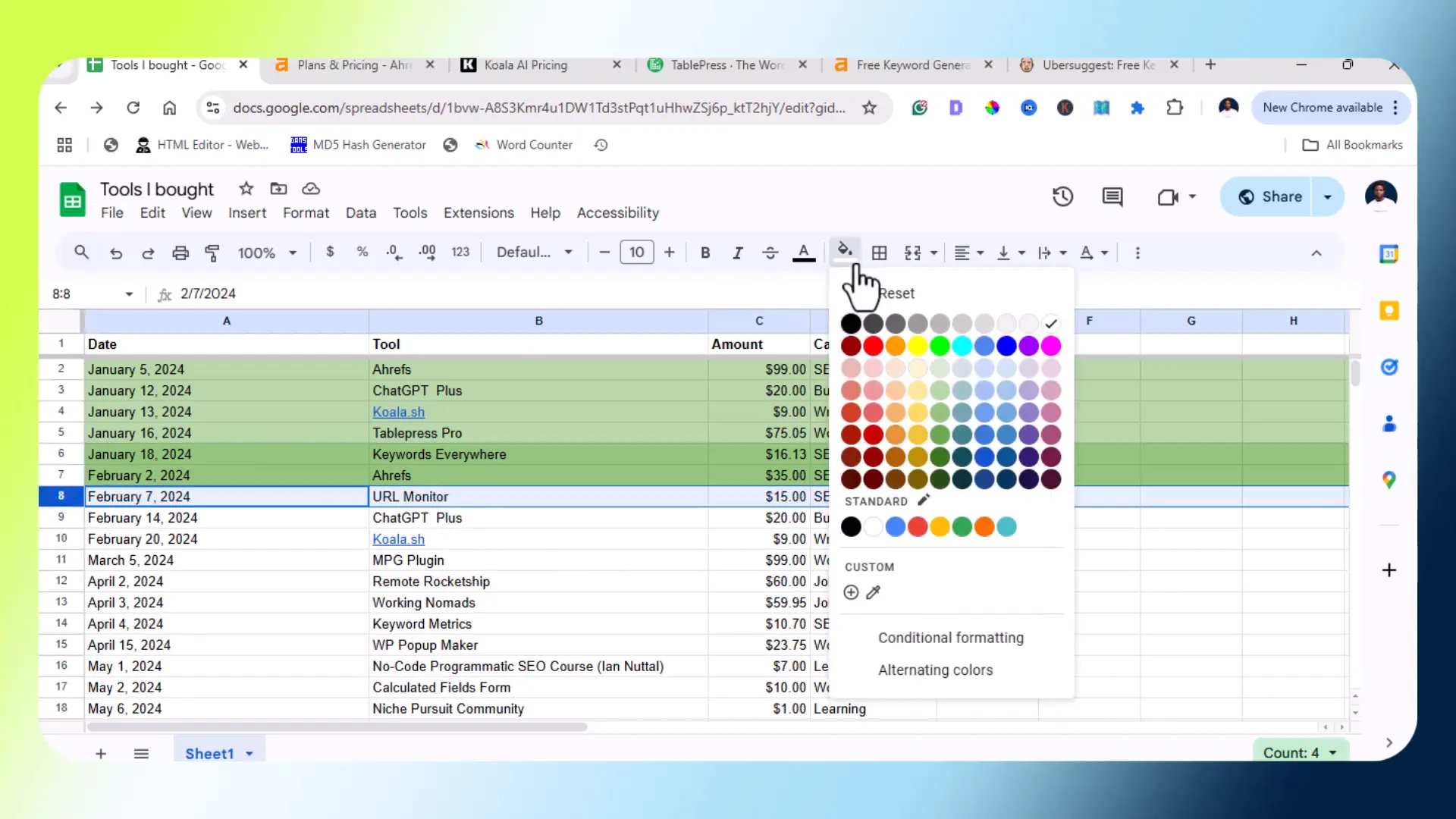This screenshot has width=1456, height=819.
Task: Click the move to folder icon
Action: (x=278, y=189)
